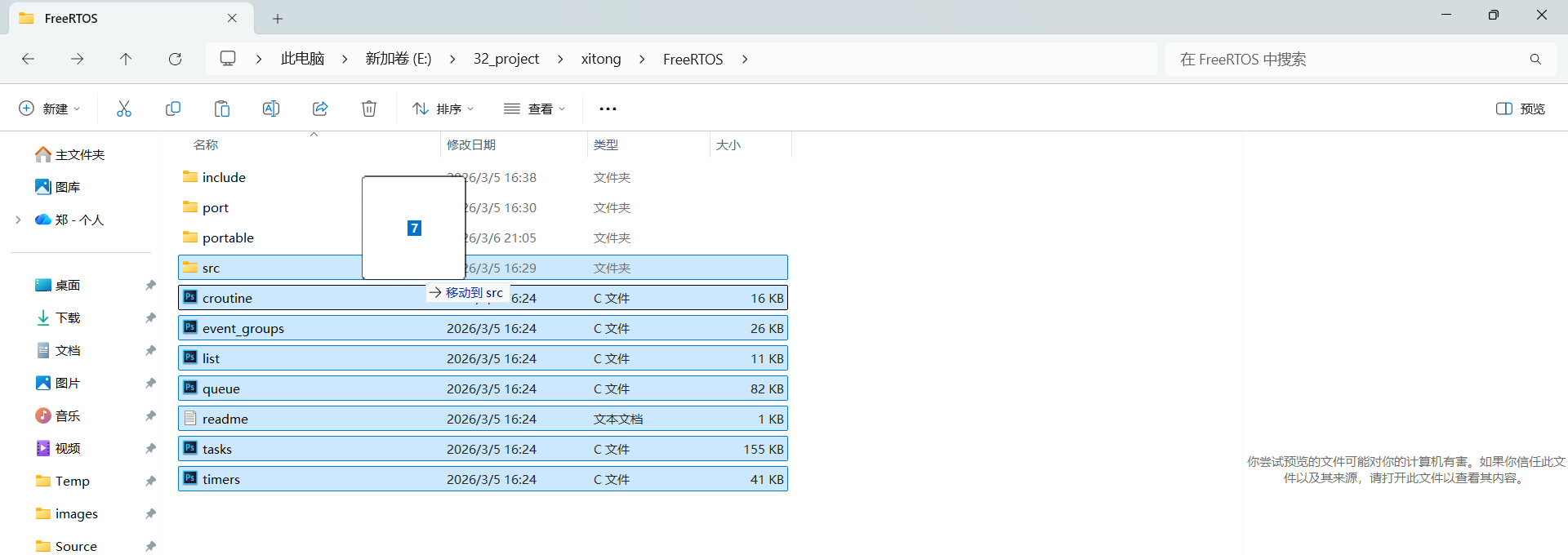Open Source folder in sidebar

pos(67,546)
